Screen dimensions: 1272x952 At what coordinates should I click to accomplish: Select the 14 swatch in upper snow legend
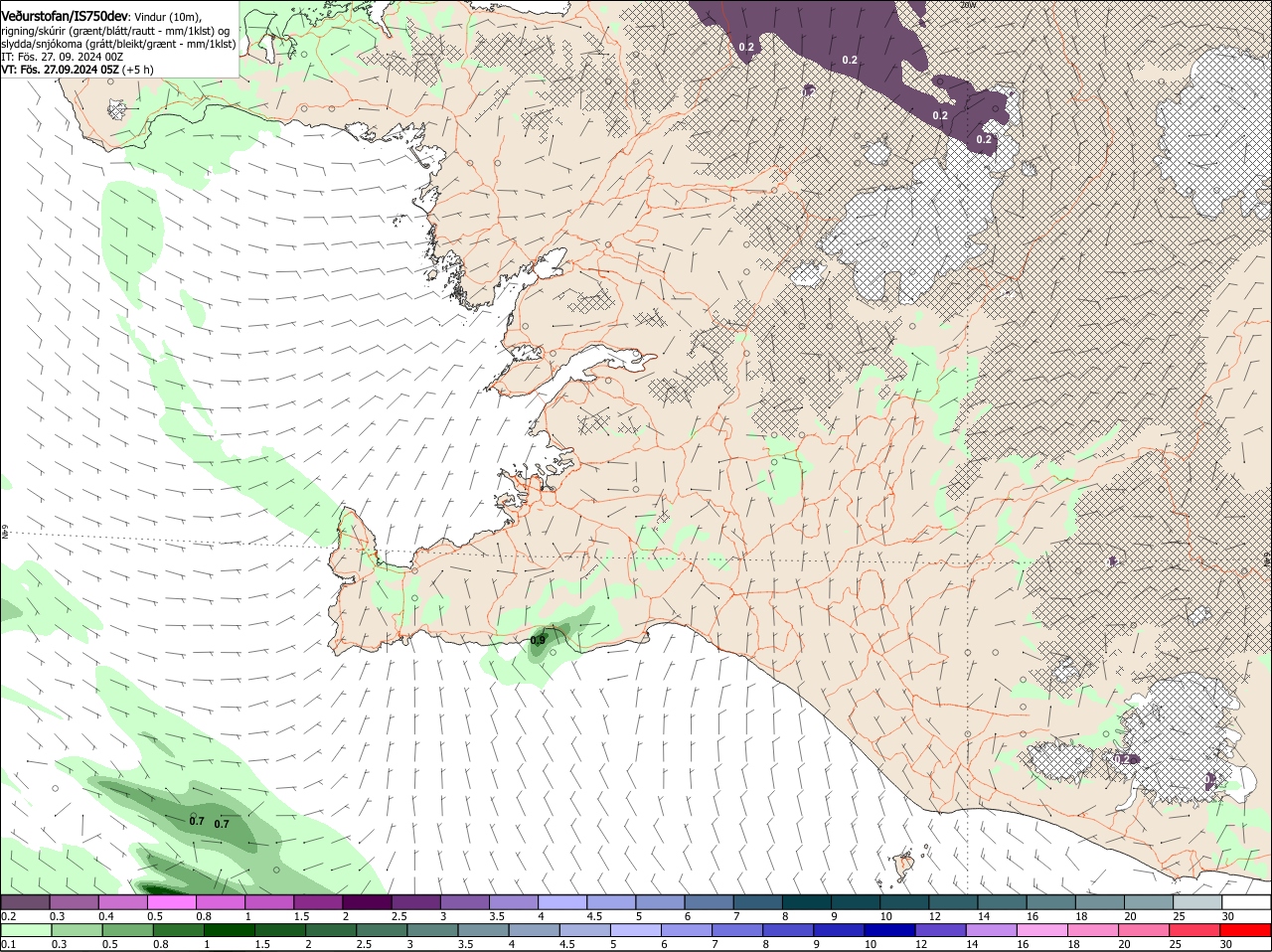tap(1002, 901)
